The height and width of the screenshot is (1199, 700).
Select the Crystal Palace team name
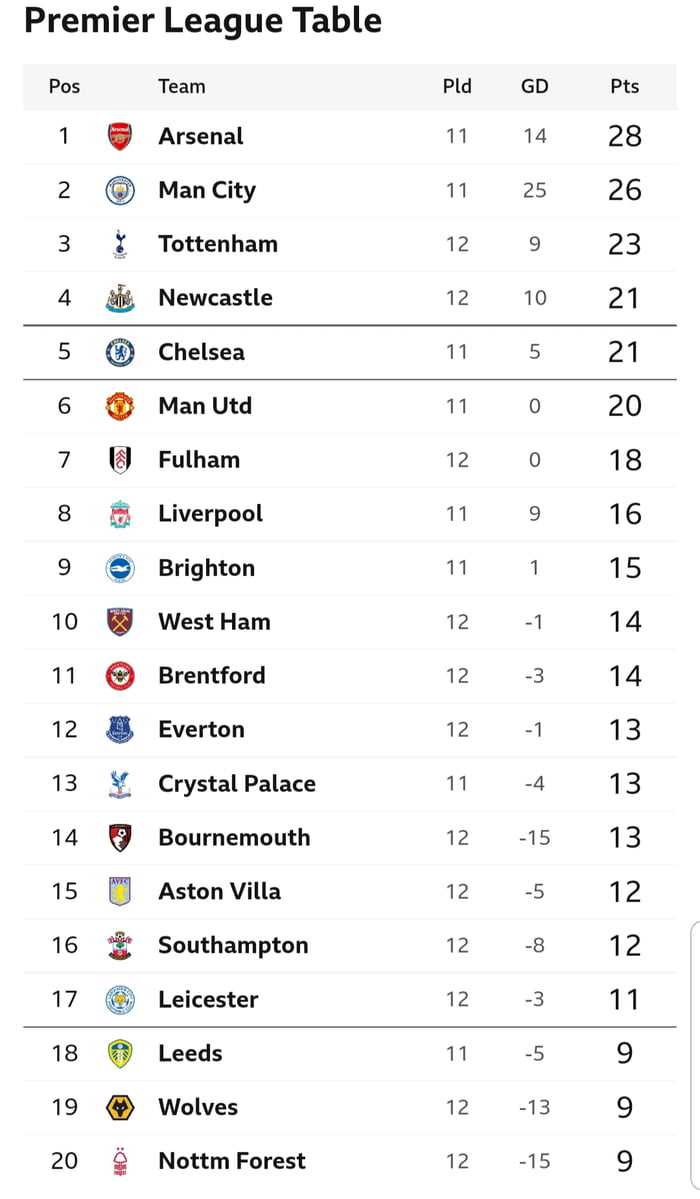click(x=236, y=784)
